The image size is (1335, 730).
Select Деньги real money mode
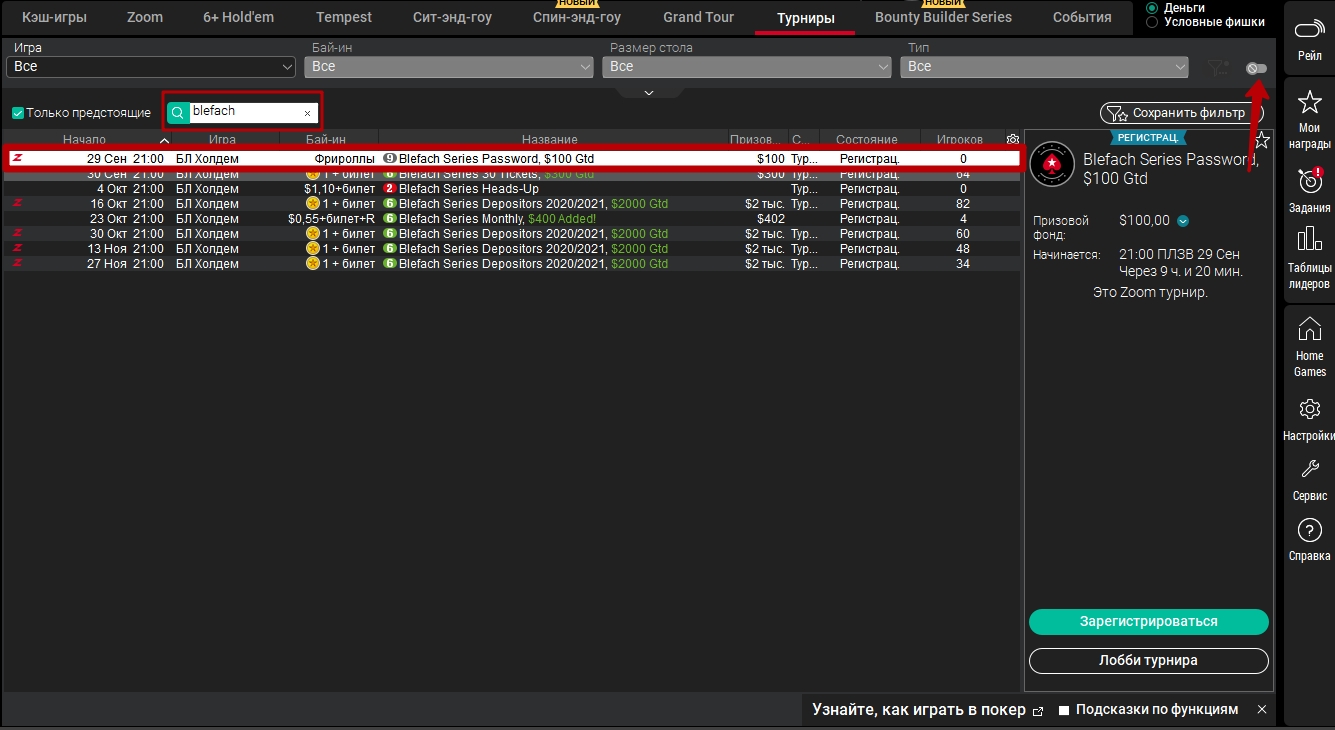1152,8
